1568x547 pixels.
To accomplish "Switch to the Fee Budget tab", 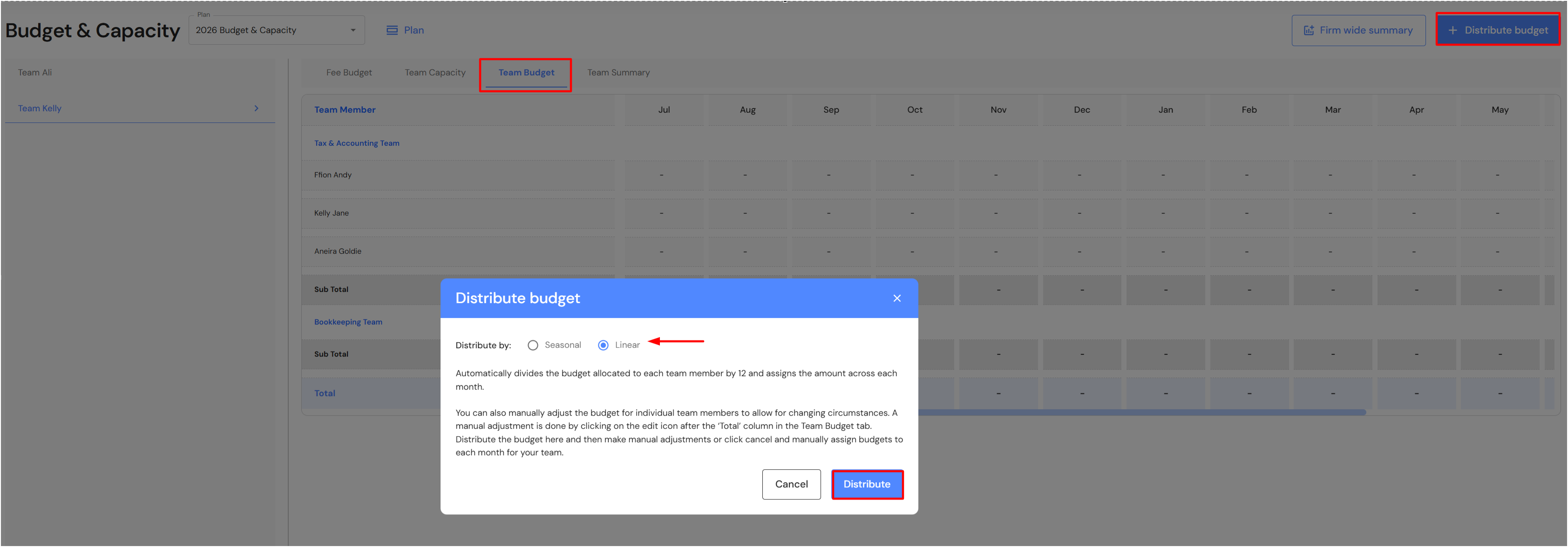I will [349, 73].
